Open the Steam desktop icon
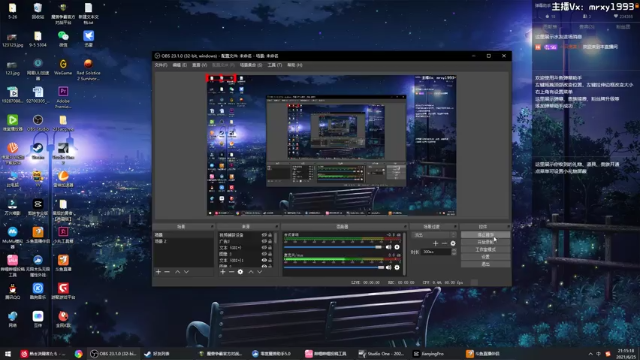 [x=38, y=151]
